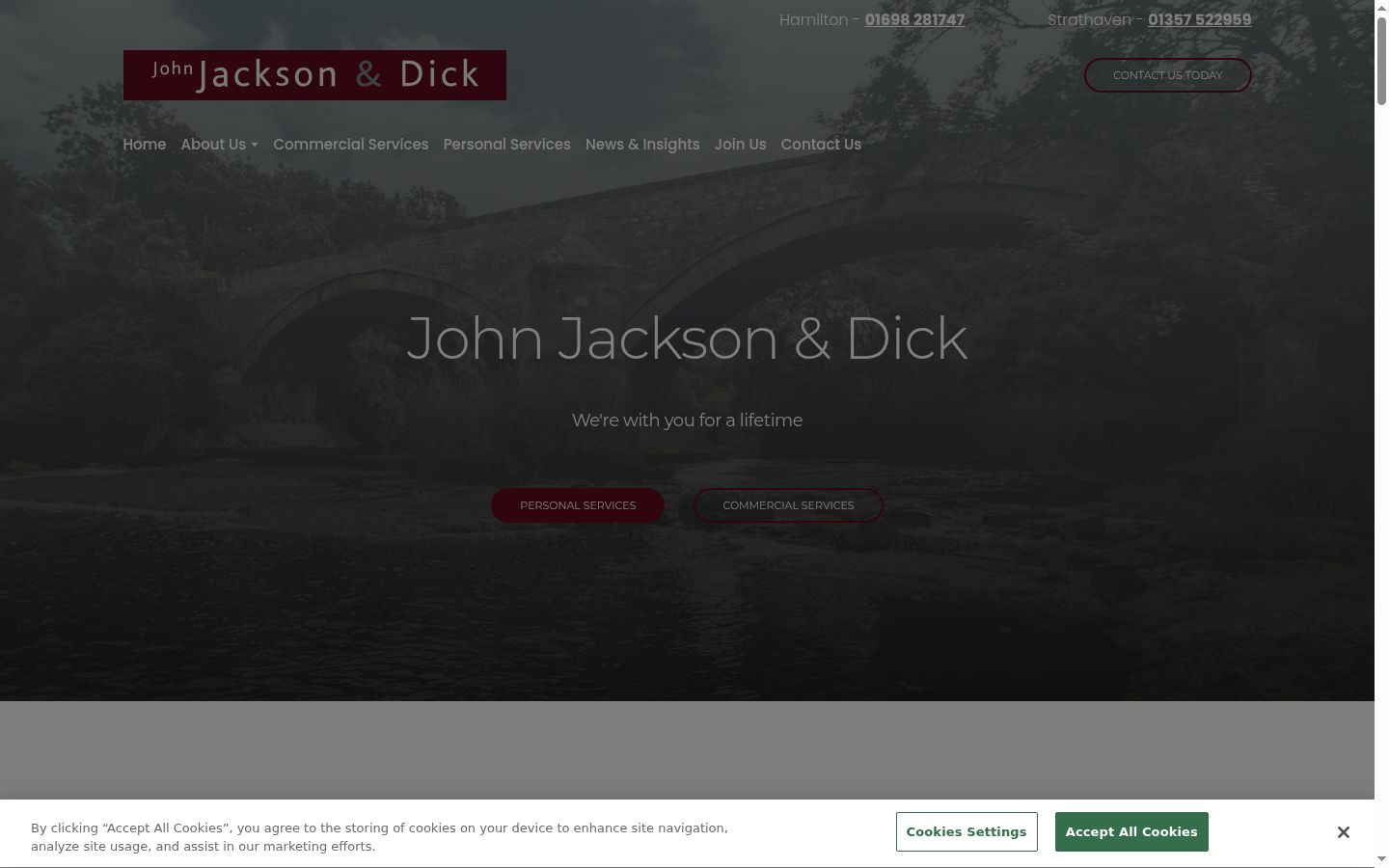Call the Hamilton number 01698 281747

coord(914,20)
